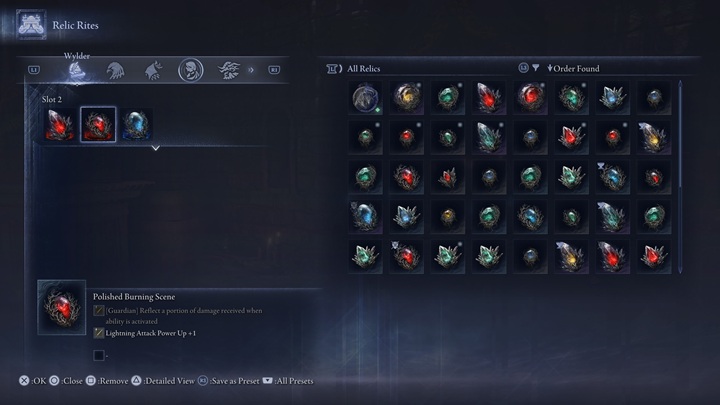The width and height of the screenshot is (720, 405).
Task: Click the Save as Preset button
Action: 229,381
